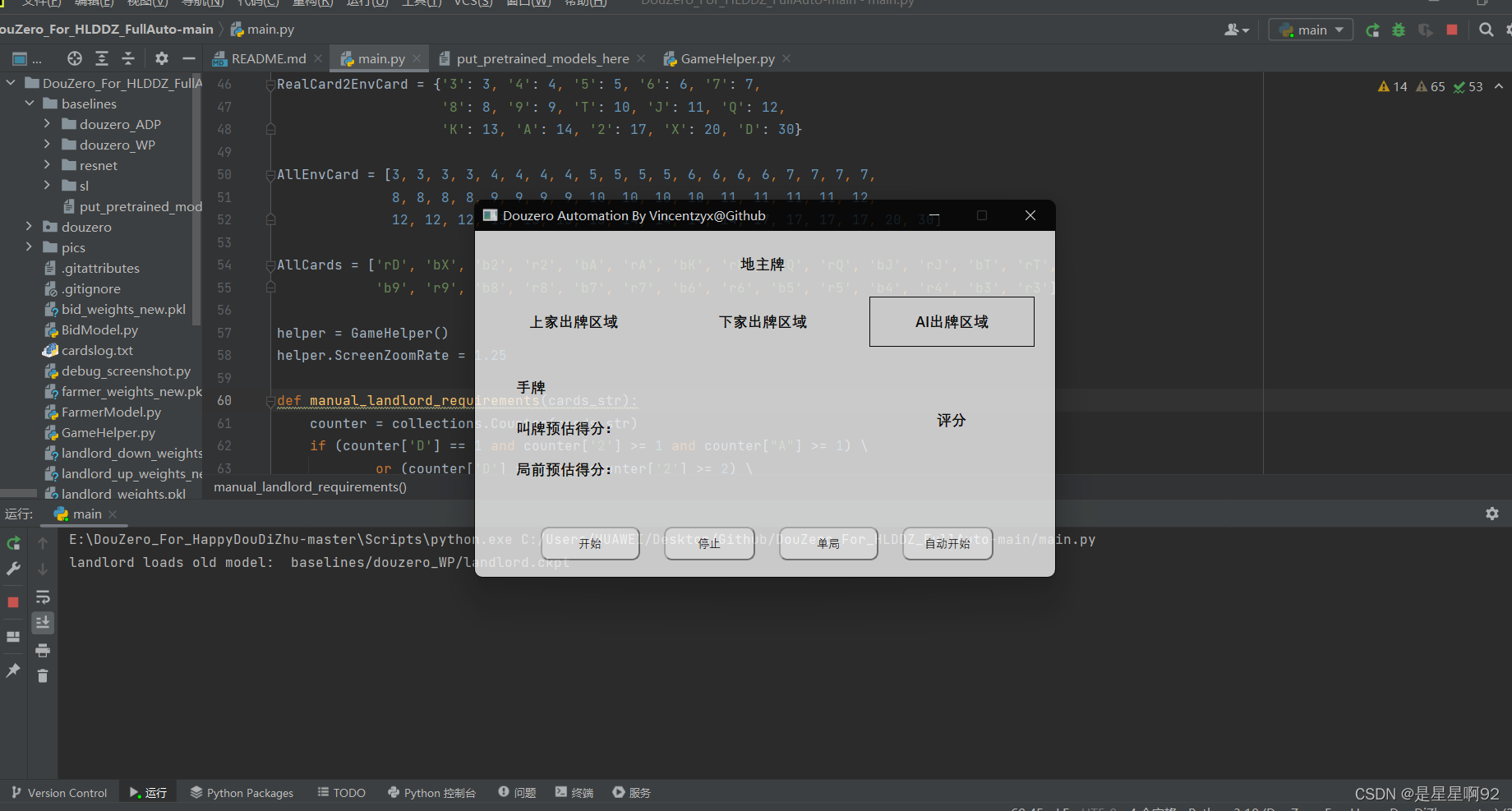Image resolution: width=1512 pixels, height=811 pixels.
Task: Click the wrench settings icon in run panel
Action: pos(13,569)
